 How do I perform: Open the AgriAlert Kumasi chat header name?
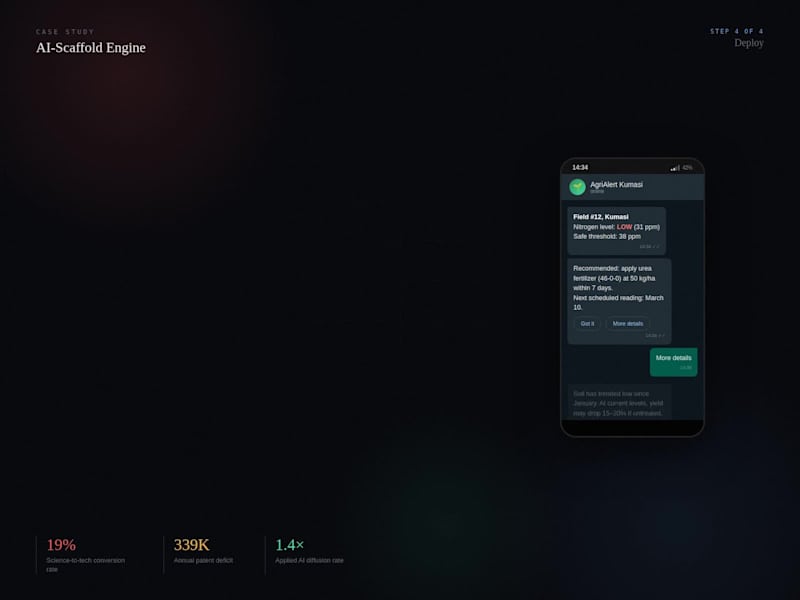[616, 185]
